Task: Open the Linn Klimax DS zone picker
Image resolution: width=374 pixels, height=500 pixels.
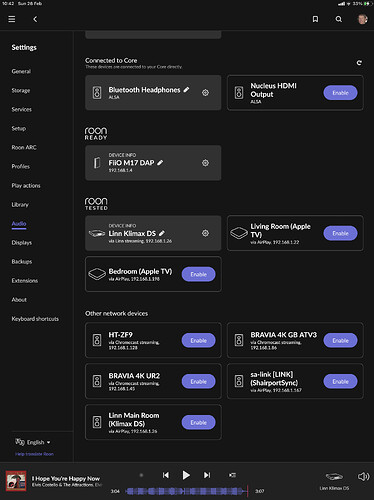Action: [x=334, y=481]
